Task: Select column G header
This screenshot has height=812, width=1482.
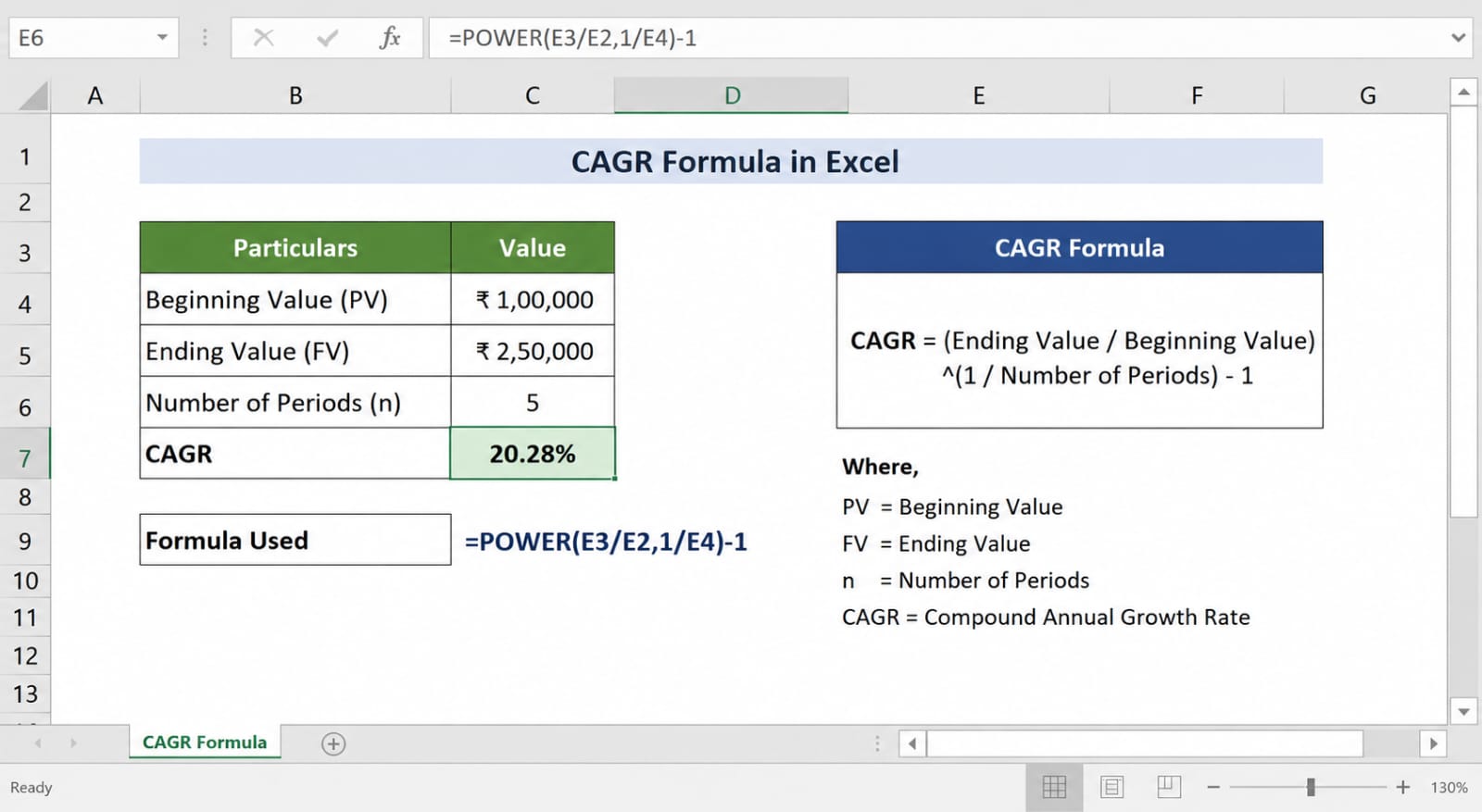Action: pos(1367,95)
